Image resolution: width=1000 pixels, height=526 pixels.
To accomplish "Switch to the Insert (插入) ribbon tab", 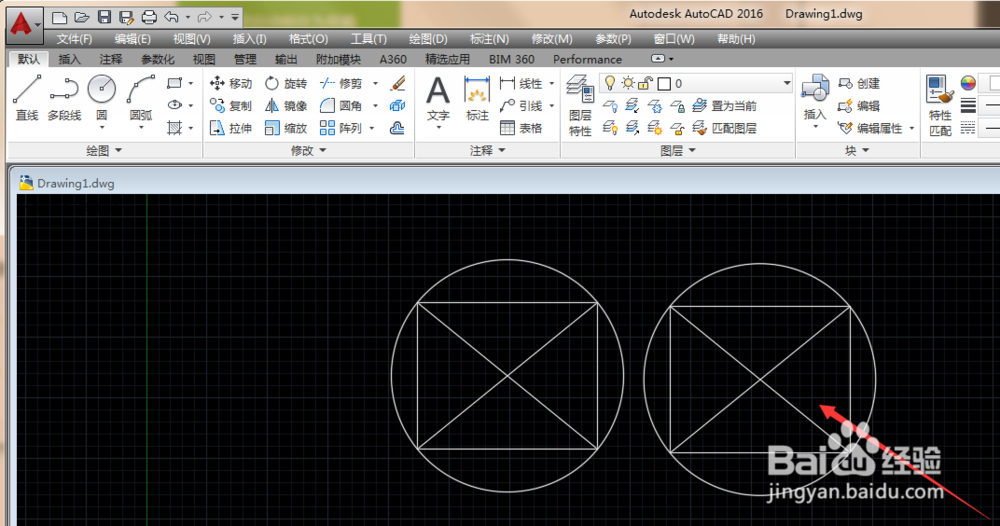I will point(70,59).
